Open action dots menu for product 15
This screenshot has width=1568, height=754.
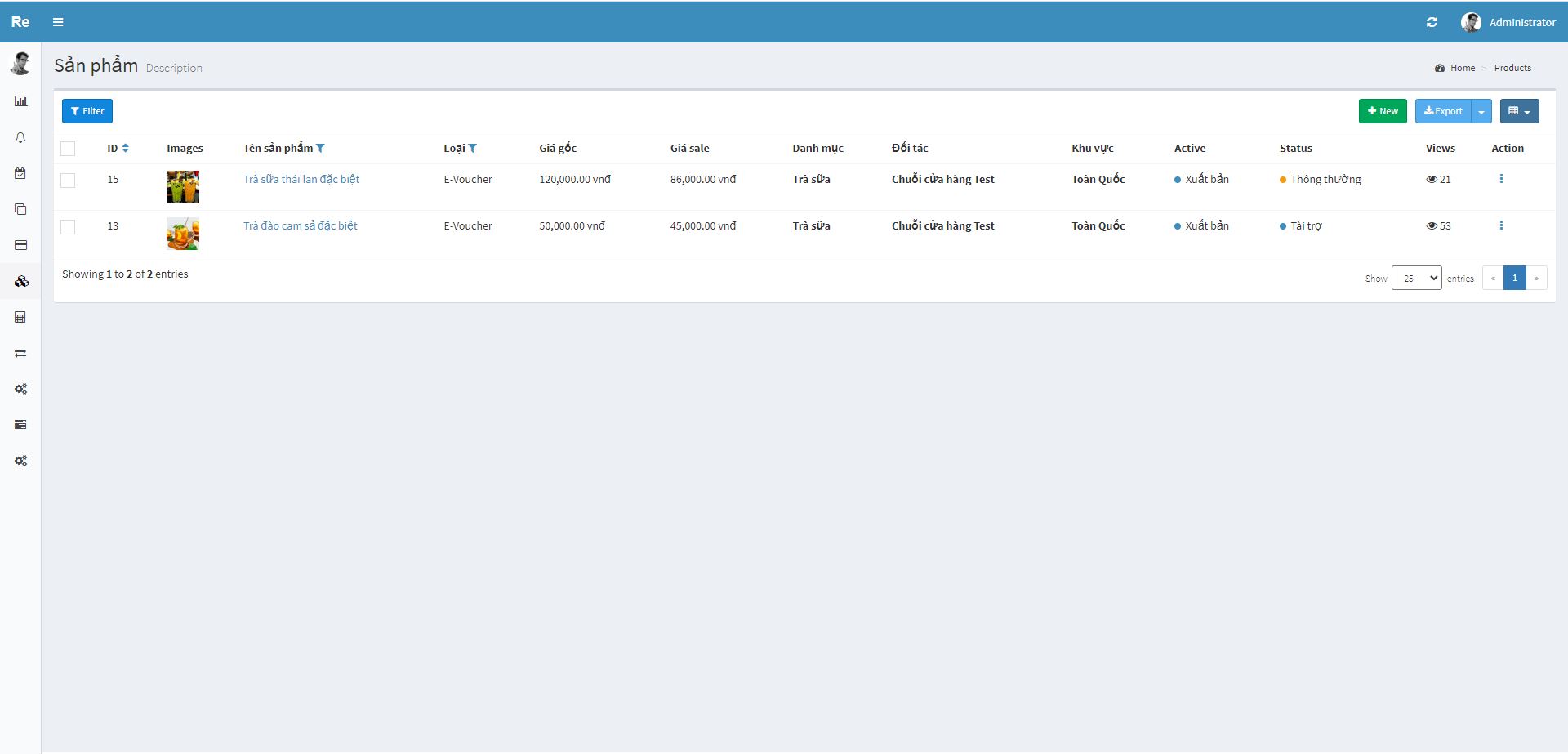1501,179
